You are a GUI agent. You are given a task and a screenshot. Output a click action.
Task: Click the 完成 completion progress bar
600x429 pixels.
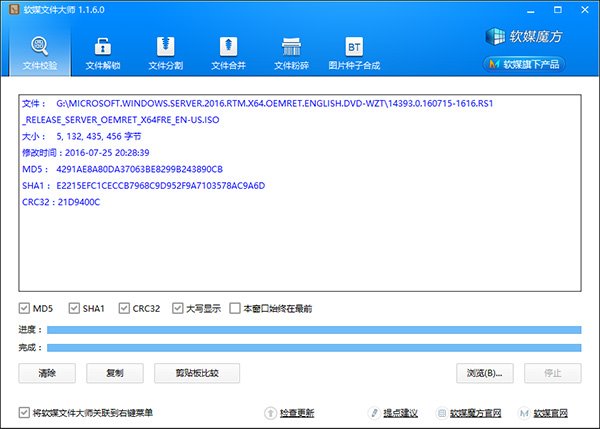pos(314,347)
